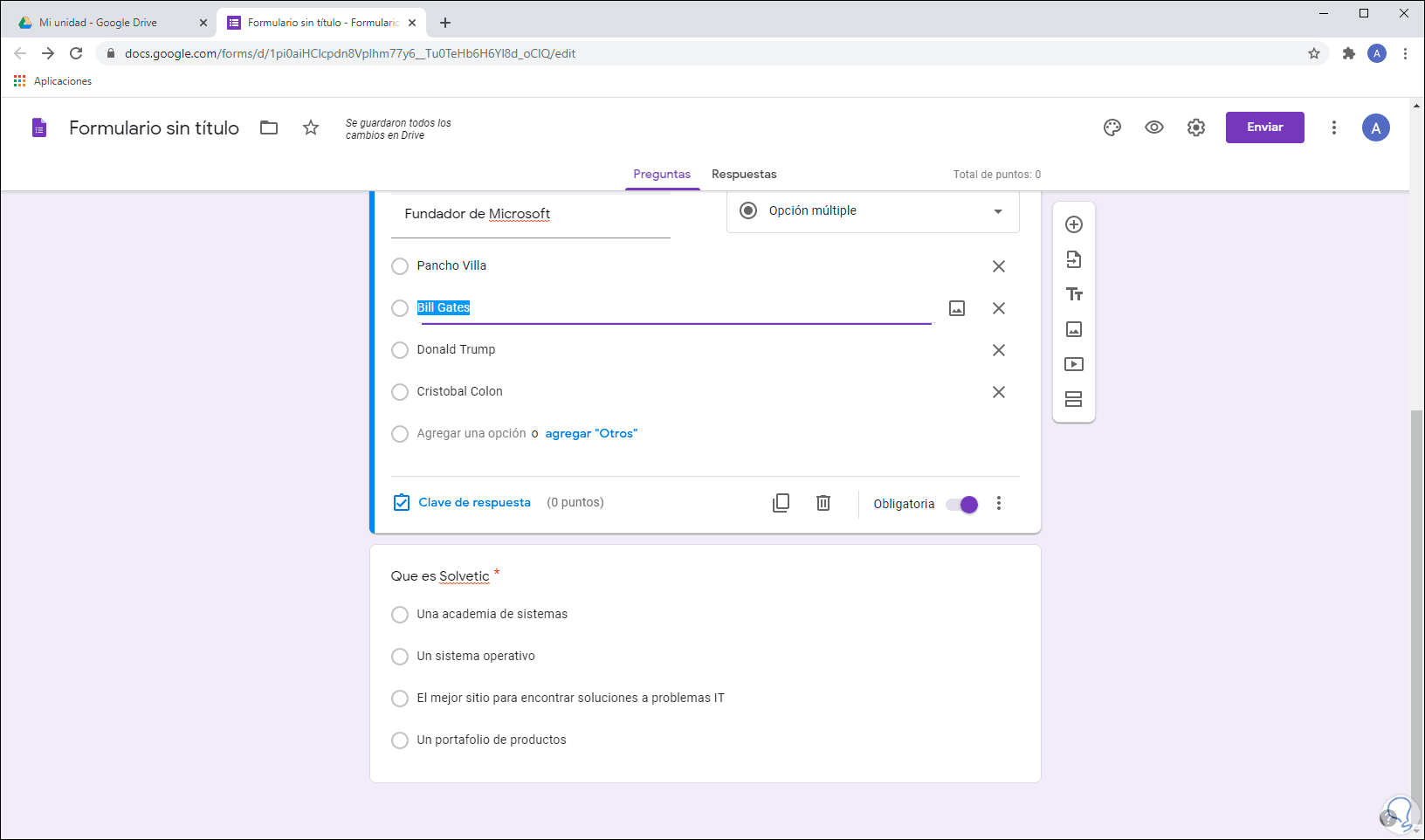The height and width of the screenshot is (840, 1425).
Task: Preview the form with the eye icon
Action: pyautogui.click(x=1154, y=127)
